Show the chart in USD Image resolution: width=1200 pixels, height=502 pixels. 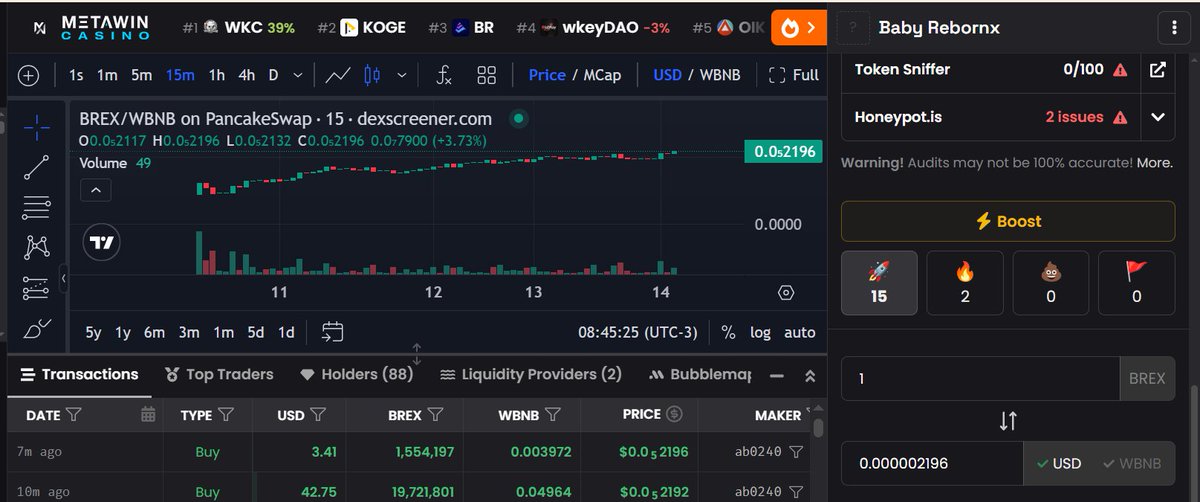pos(667,75)
